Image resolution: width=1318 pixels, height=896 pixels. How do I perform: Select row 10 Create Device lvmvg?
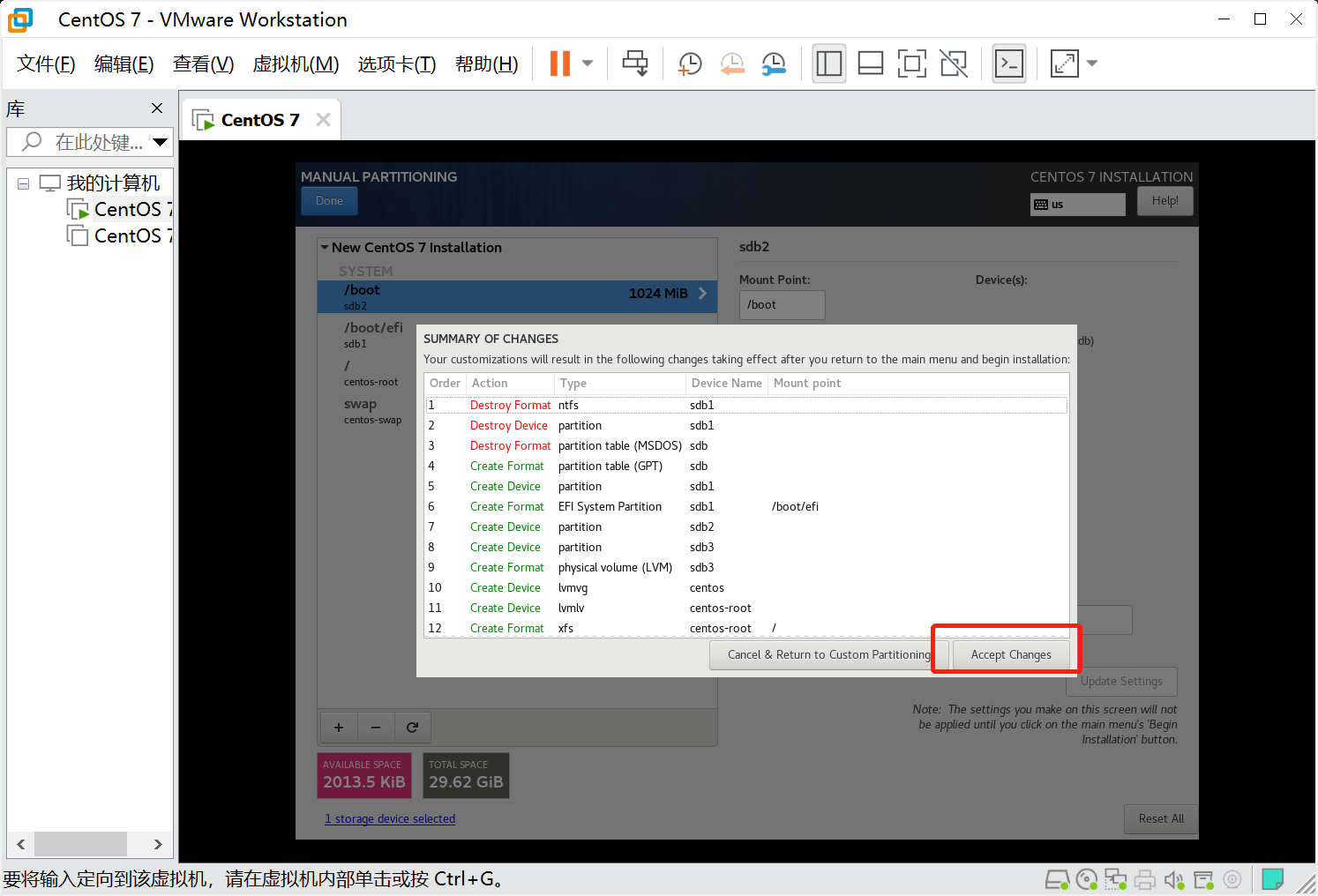[x=746, y=588]
